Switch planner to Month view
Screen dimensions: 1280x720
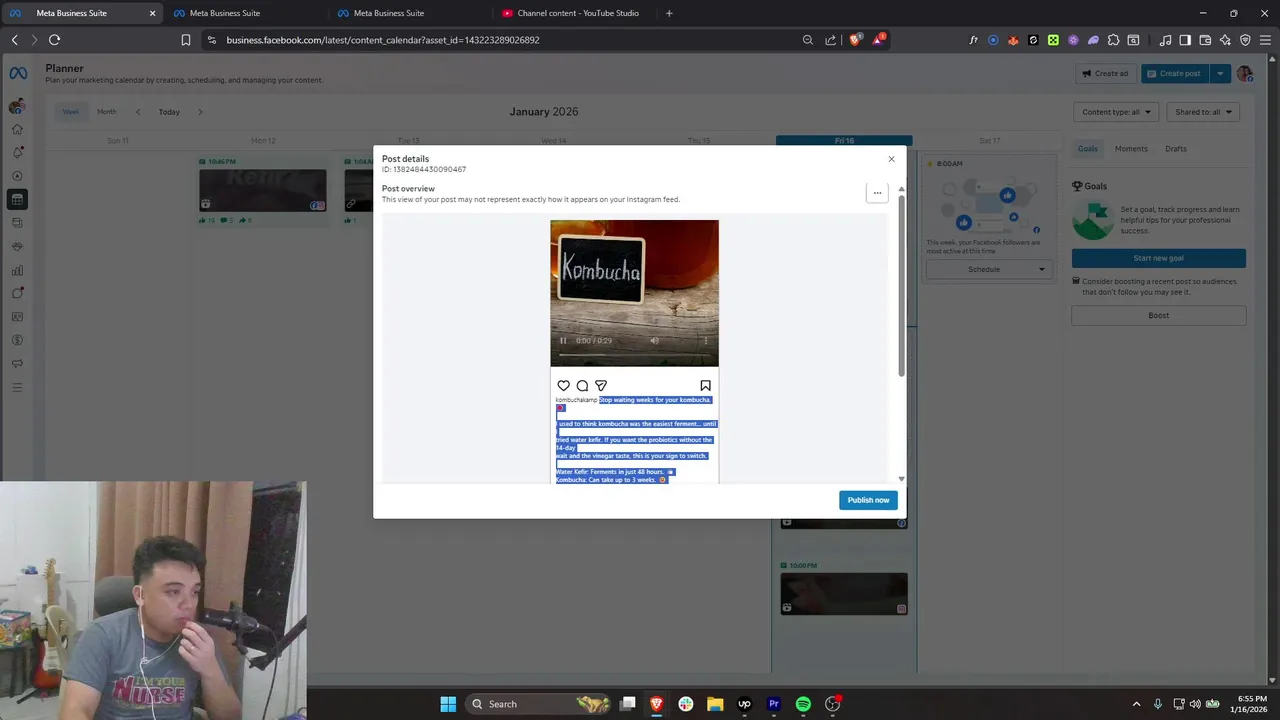pyautogui.click(x=107, y=111)
